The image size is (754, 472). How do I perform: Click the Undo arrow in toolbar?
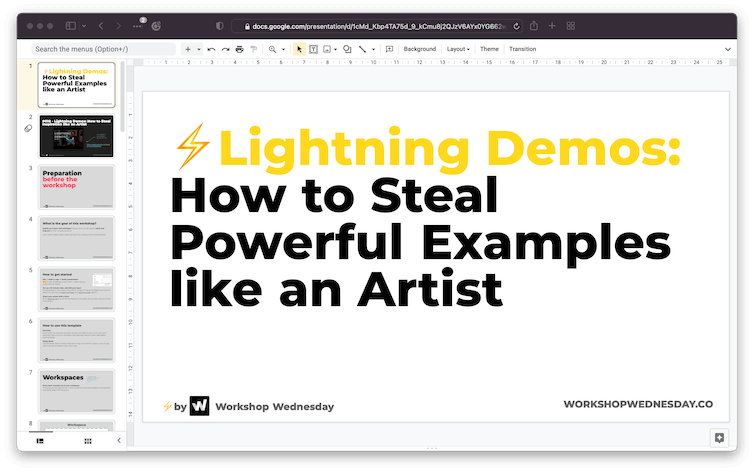pyautogui.click(x=211, y=49)
